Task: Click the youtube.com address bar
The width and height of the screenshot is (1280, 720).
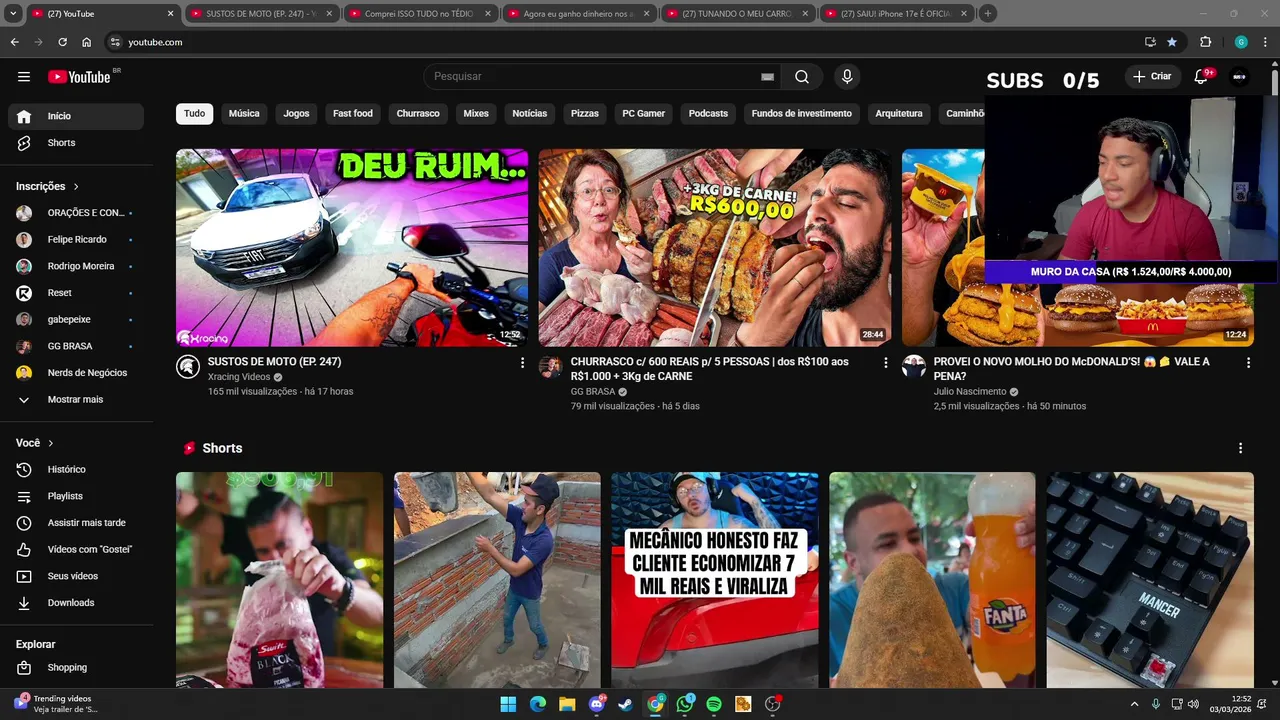Action: tap(620, 42)
